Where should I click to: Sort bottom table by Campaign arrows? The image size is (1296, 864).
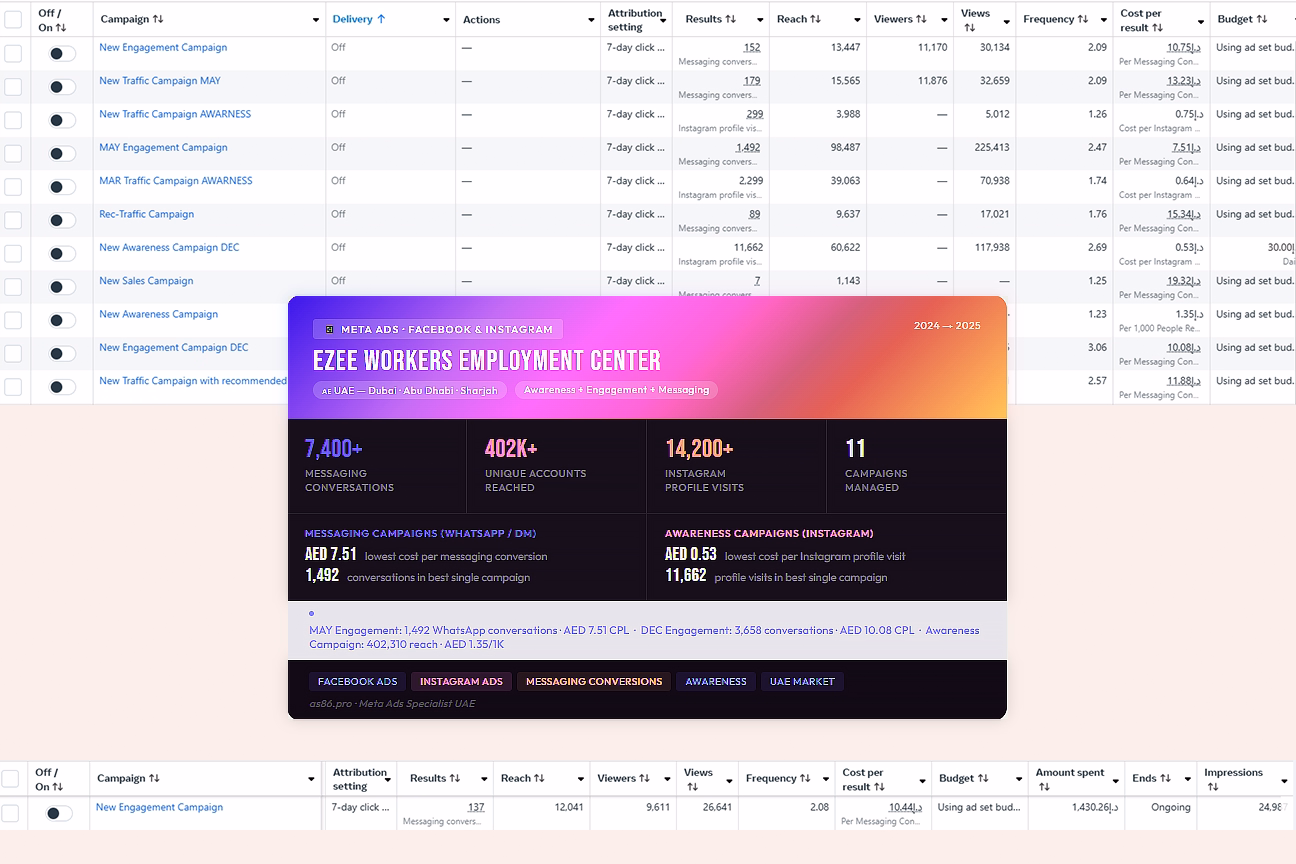tap(154, 778)
